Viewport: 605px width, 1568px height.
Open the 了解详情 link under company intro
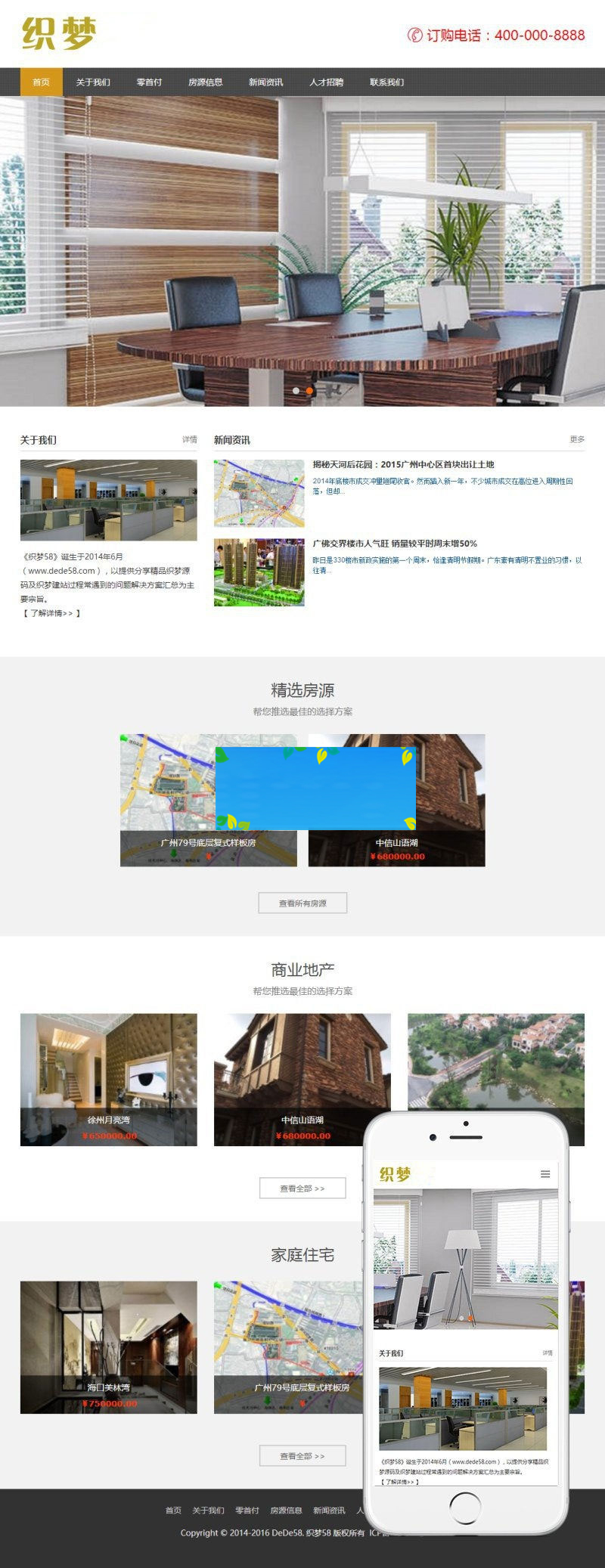tap(51, 613)
